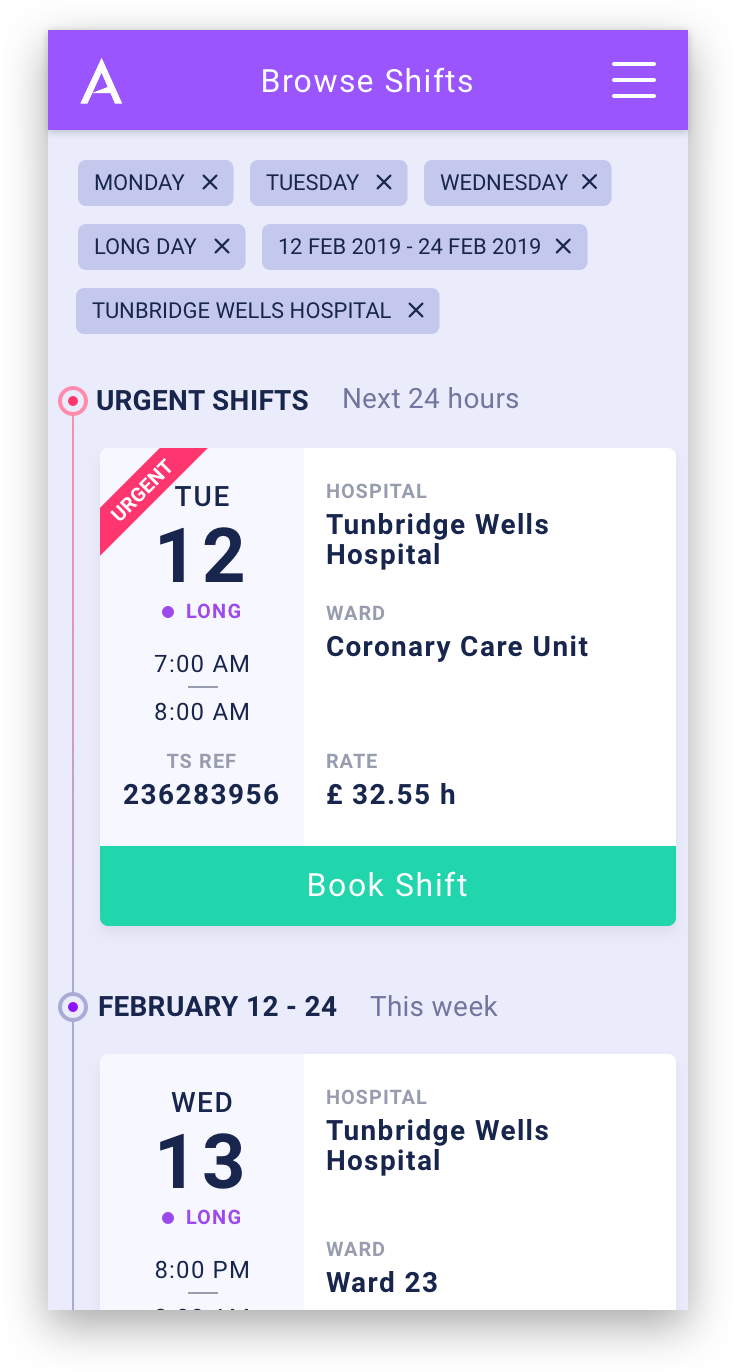Click the February 12 - 24 timeline marker
This screenshot has height=1372, width=736.
coord(73,1006)
